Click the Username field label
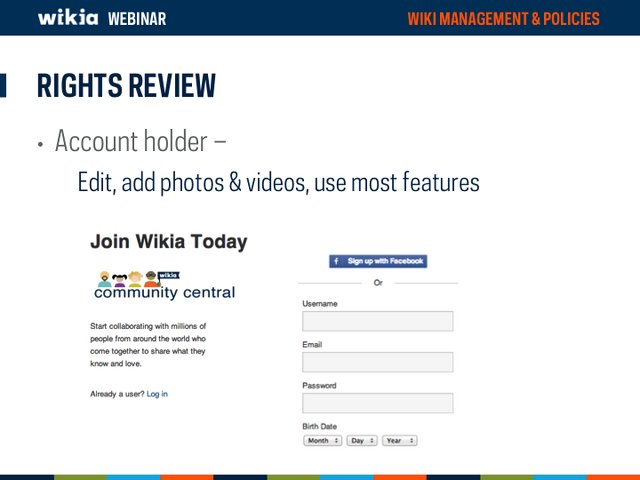This screenshot has width=640, height=480. 320,304
